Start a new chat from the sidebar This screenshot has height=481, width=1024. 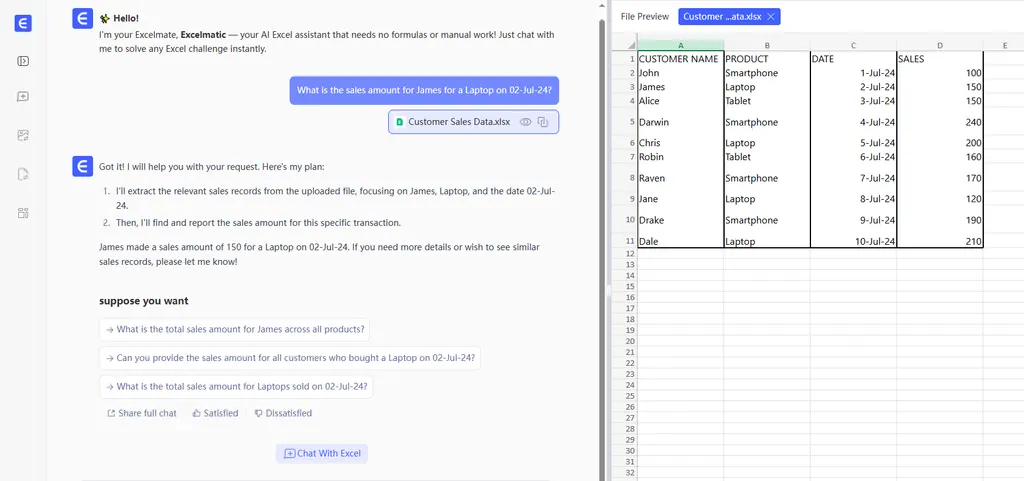[x=23, y=97]
